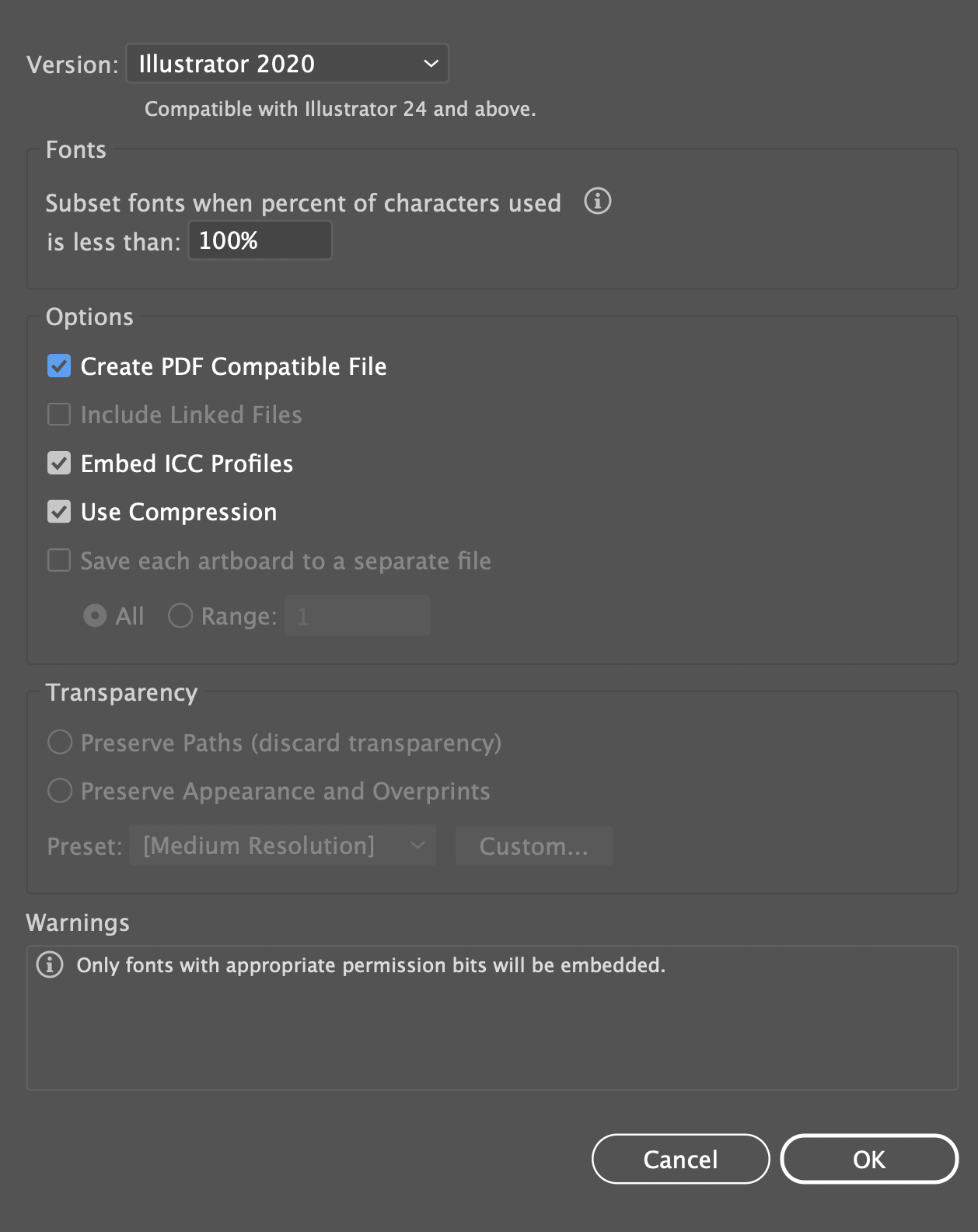The height and width of the screenshot is (1232, 978).
Task: Confirm the dialog with OK
Action: [868, 1159]
